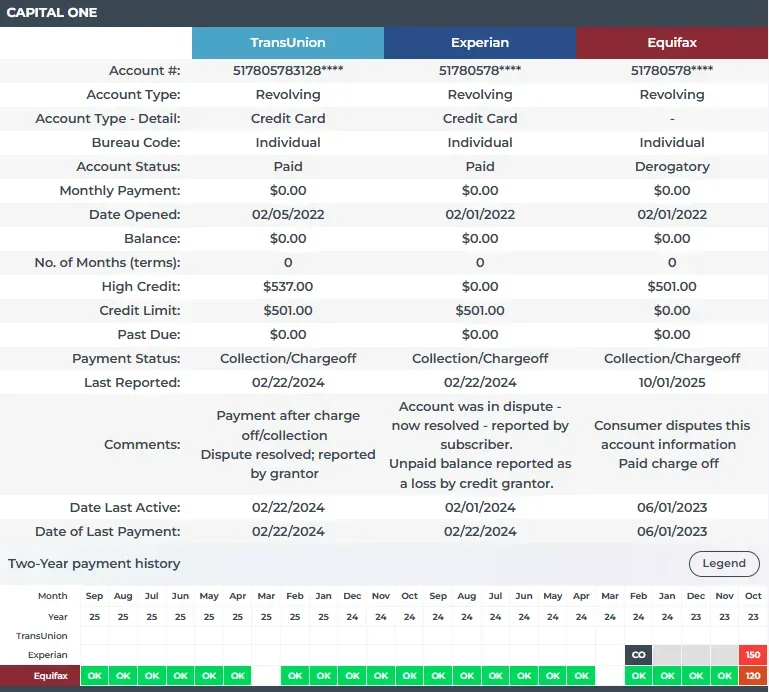Select the Experian column header
This screenshot has width=769, height=692.
[480, 43]
